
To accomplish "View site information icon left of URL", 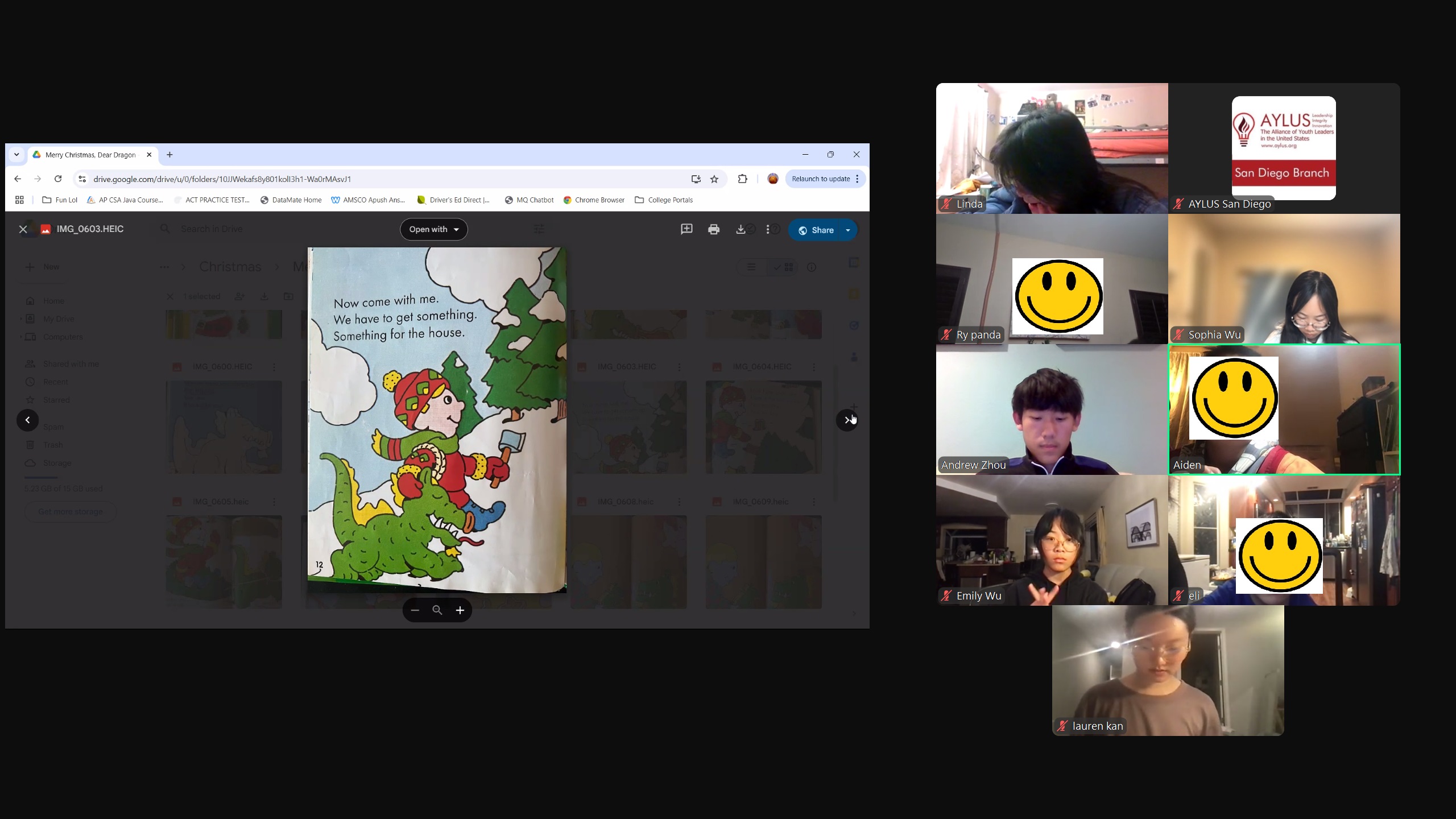I will point(82,179).
